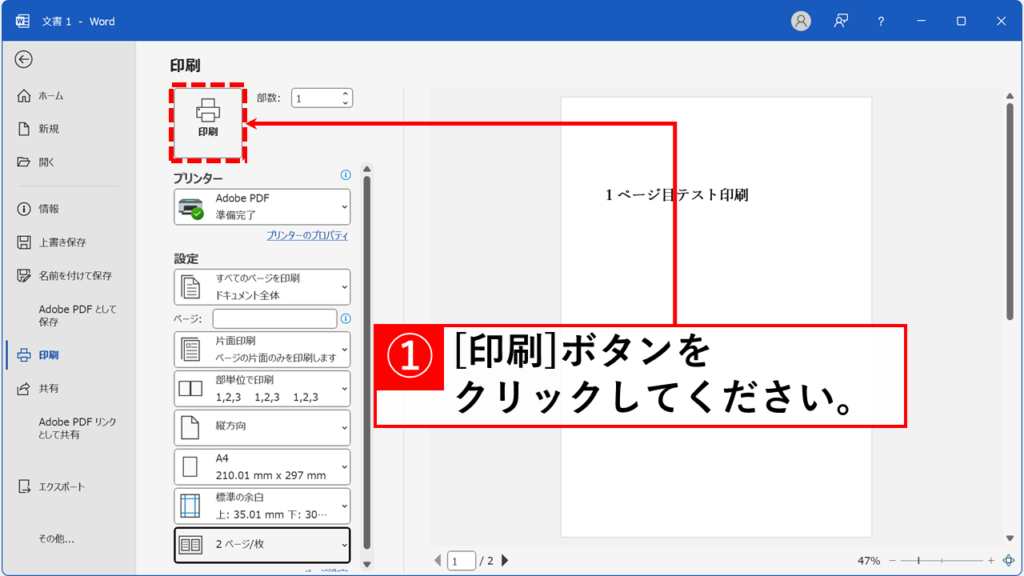Decrease copies with the down stepper arrow

click(x=345, y=103)
